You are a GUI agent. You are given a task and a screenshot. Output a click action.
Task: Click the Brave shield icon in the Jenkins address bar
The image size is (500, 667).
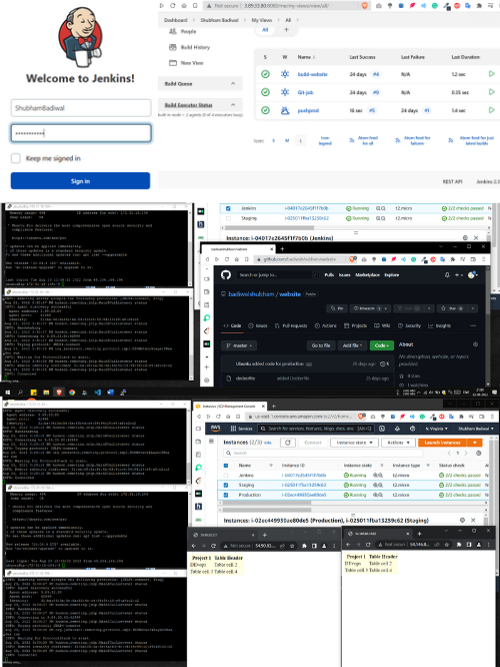(365, 6)
